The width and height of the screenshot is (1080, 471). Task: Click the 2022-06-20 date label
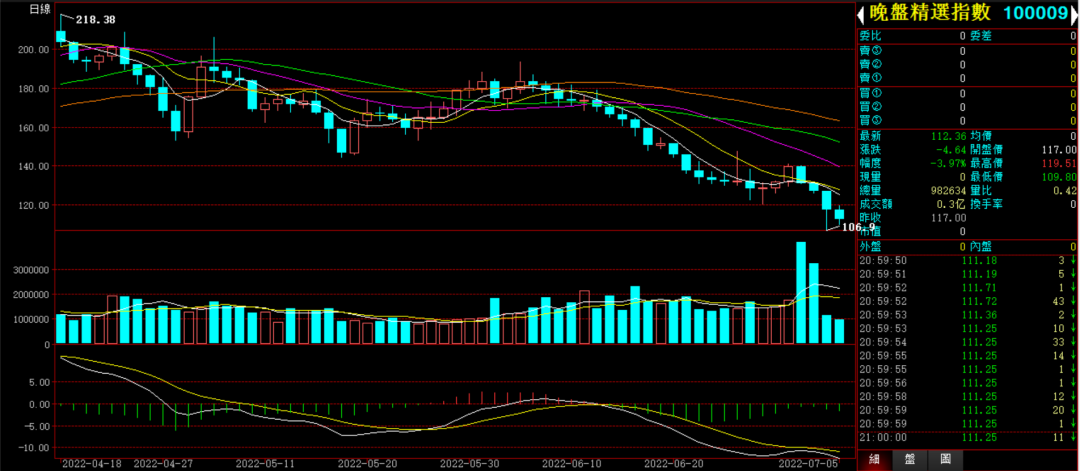click(674, 465)
